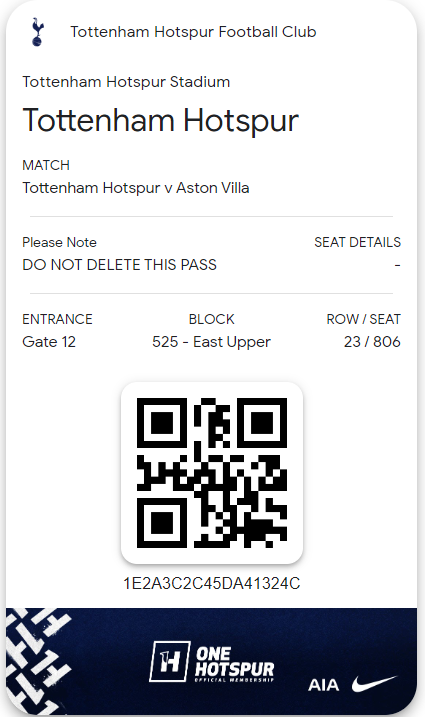Click the Tottenham cockerel crest logo
Screen dimensions: 425x717
pyautogui.click(x=37, y=32)
